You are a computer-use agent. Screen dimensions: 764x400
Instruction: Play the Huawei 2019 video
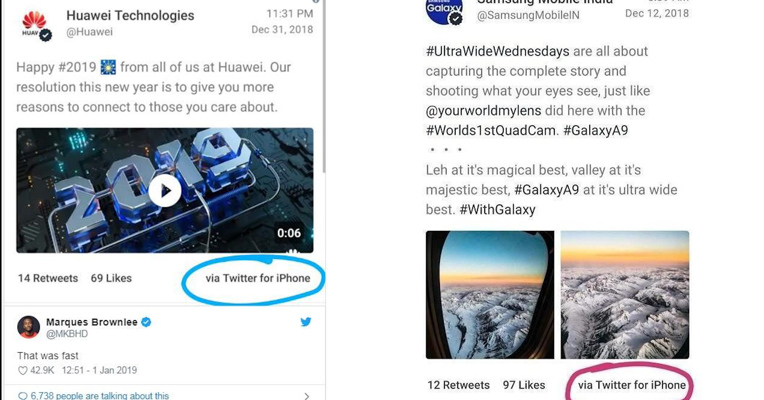[x=165, y=190]
